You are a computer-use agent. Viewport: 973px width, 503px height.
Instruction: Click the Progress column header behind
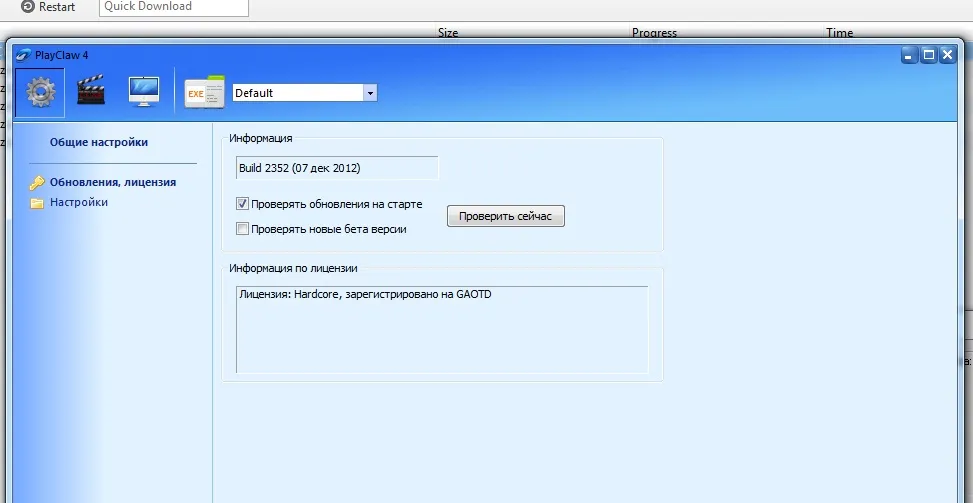point(654,33)
